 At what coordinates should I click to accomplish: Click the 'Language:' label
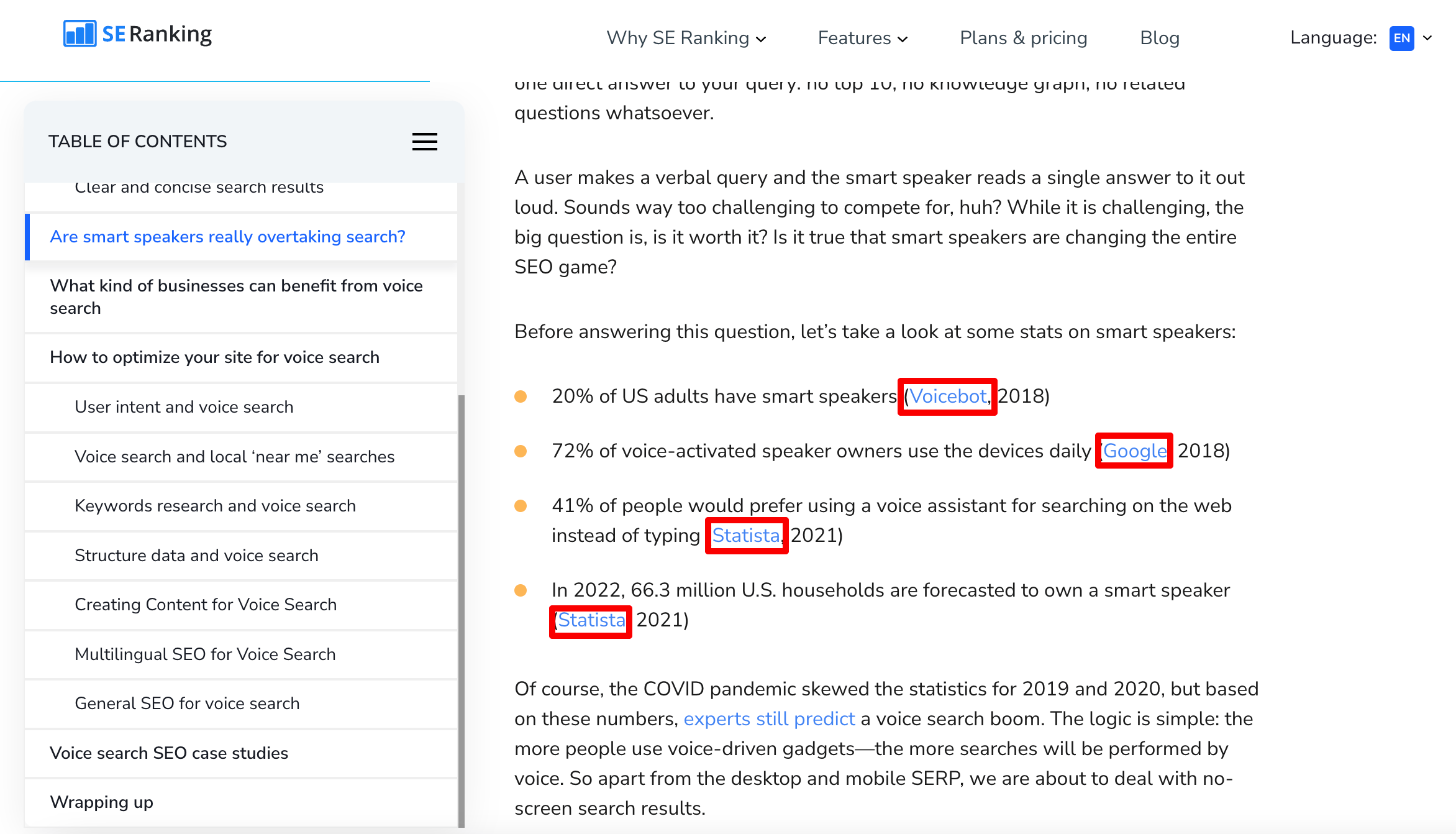pos(1333,38)
